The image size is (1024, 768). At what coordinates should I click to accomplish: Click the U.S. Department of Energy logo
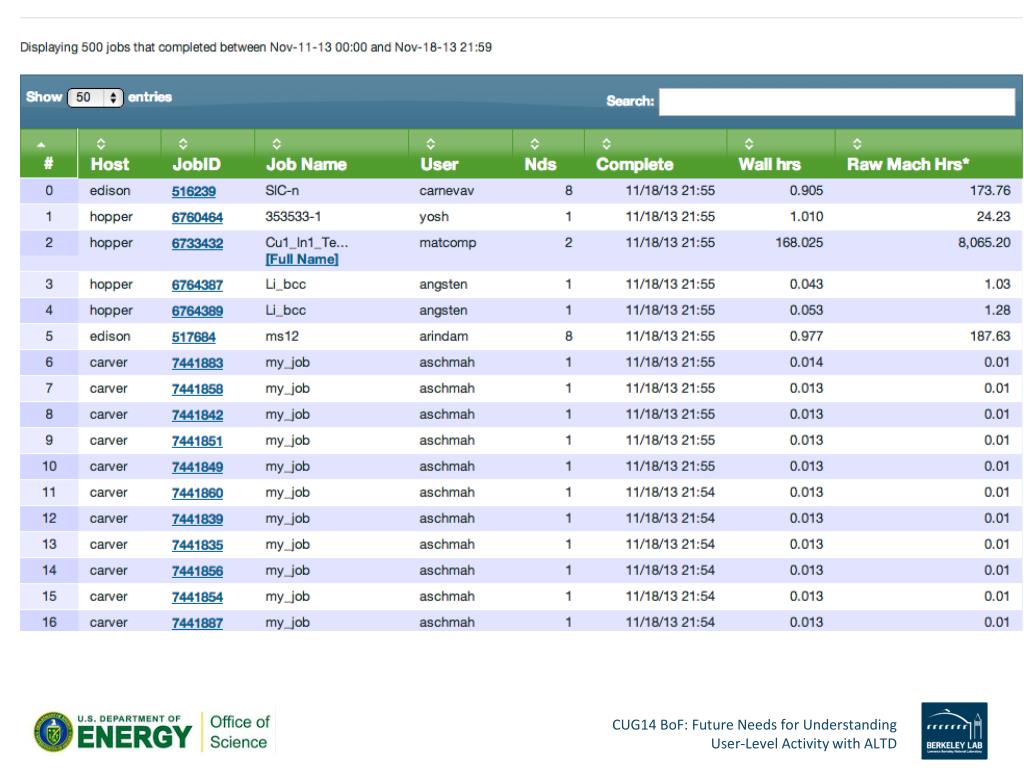click(113, 732)
